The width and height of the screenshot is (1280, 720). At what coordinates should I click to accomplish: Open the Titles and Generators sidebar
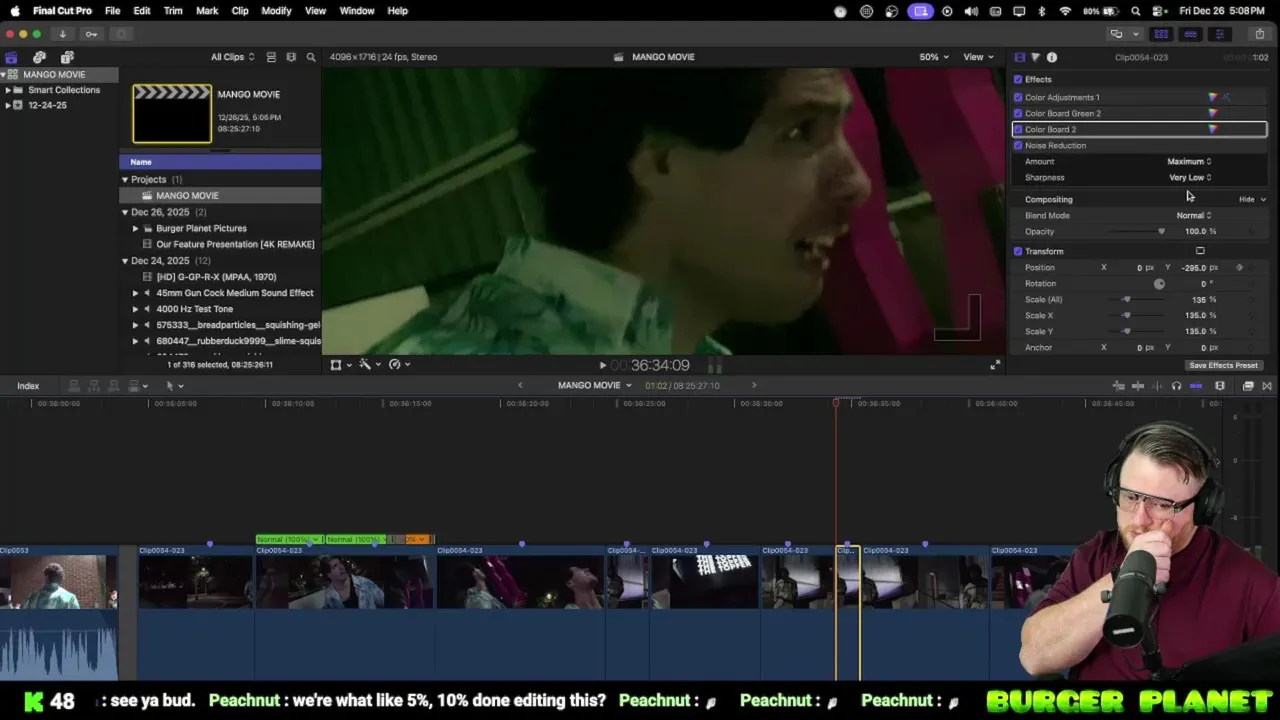67,57
